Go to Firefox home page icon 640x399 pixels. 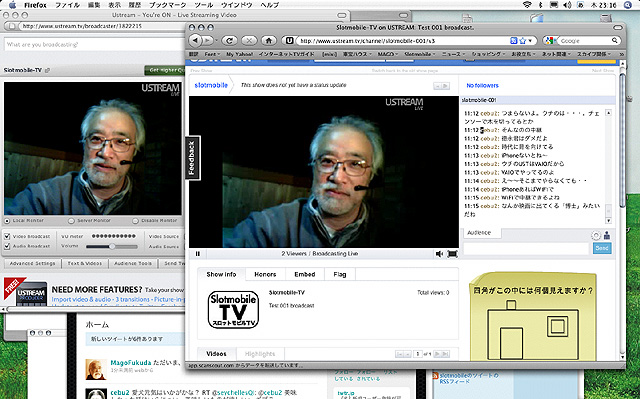pos(269,40)
